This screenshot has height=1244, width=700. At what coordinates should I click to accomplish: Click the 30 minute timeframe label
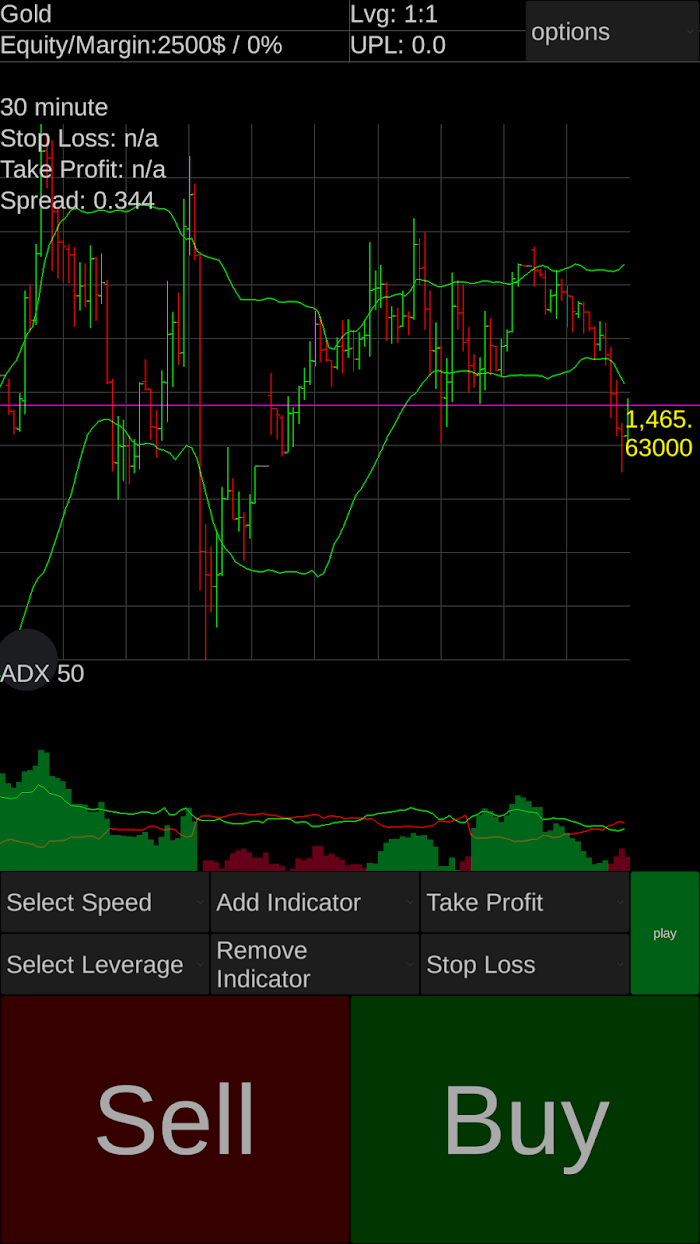(54, 107)
